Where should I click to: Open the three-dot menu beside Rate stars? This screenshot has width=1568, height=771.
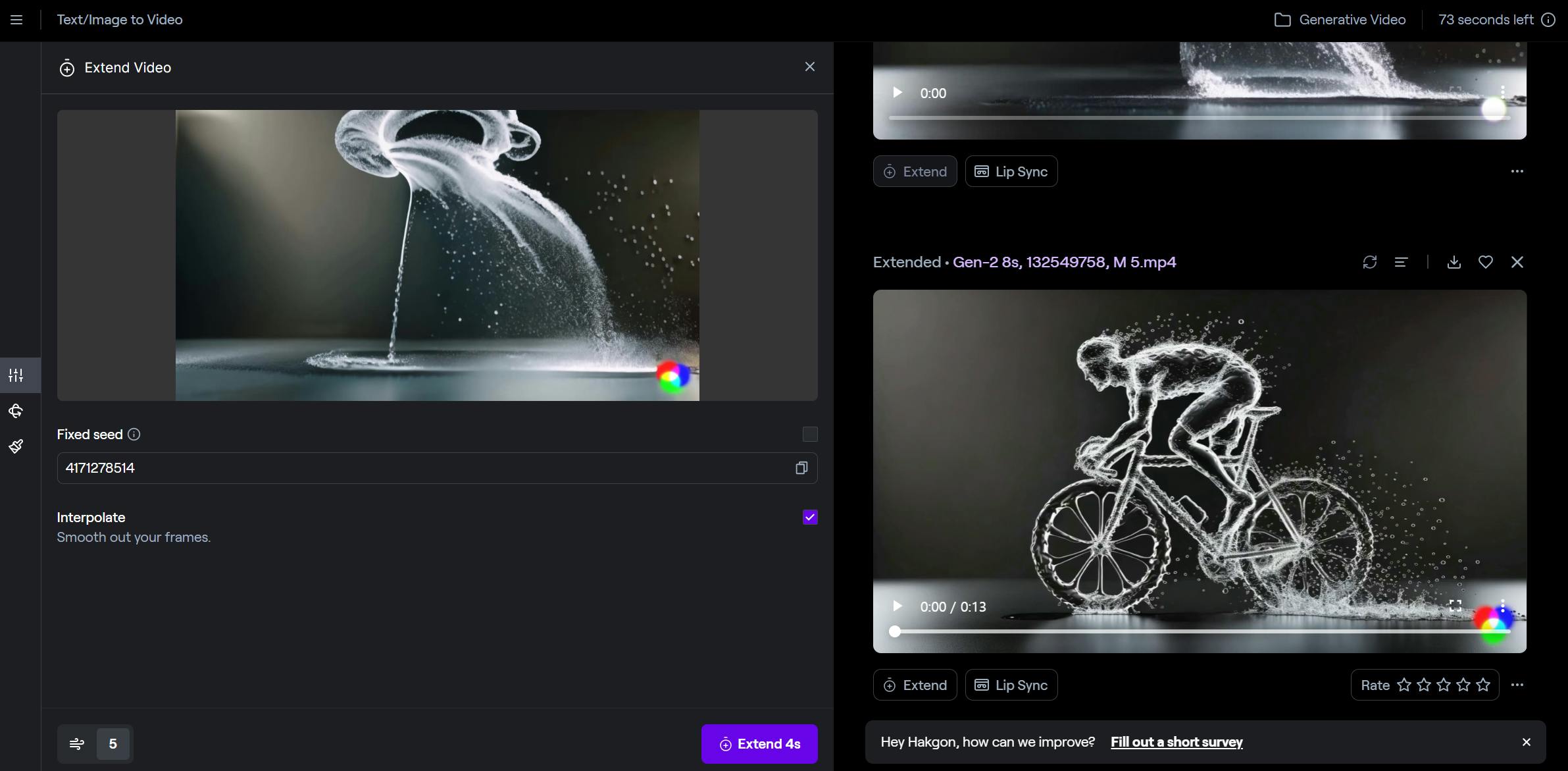pyautogui.click(x=1517, y=685)
